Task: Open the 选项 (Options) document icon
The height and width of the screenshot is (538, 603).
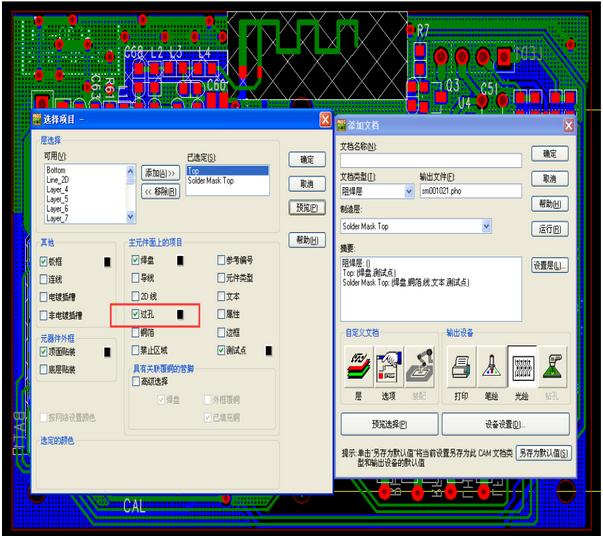Action: click(389, 370)
